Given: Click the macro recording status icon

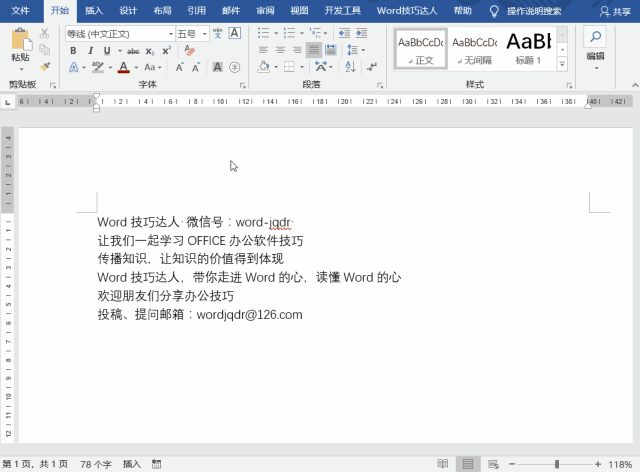Looking at the screenshot, I should coord(156,464).
